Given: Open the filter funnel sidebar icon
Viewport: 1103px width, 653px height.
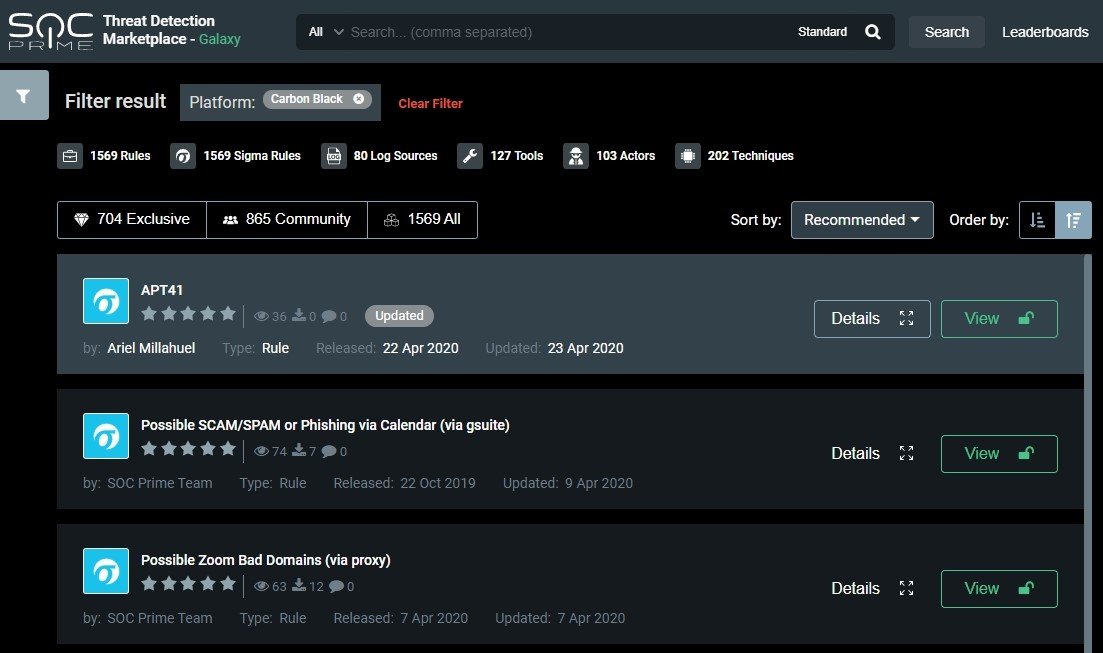Looking at the screenshot, I should click(x=23, y=96).
